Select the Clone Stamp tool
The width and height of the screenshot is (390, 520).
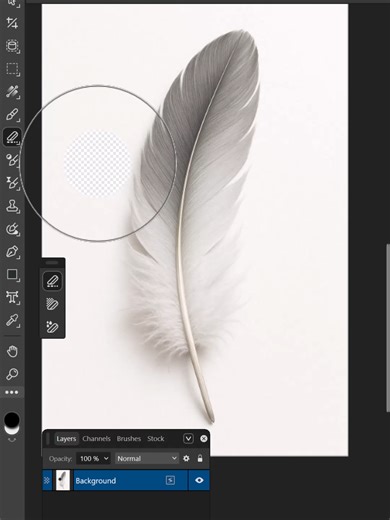pos(12,206)
